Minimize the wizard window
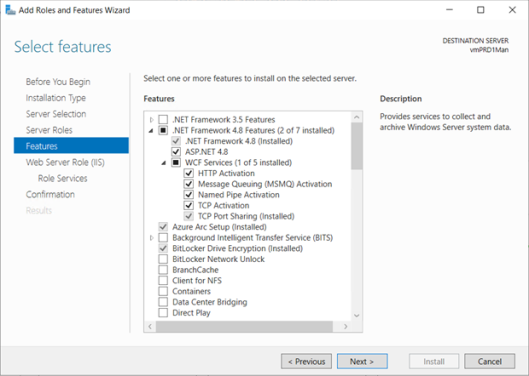 [449, 10]
